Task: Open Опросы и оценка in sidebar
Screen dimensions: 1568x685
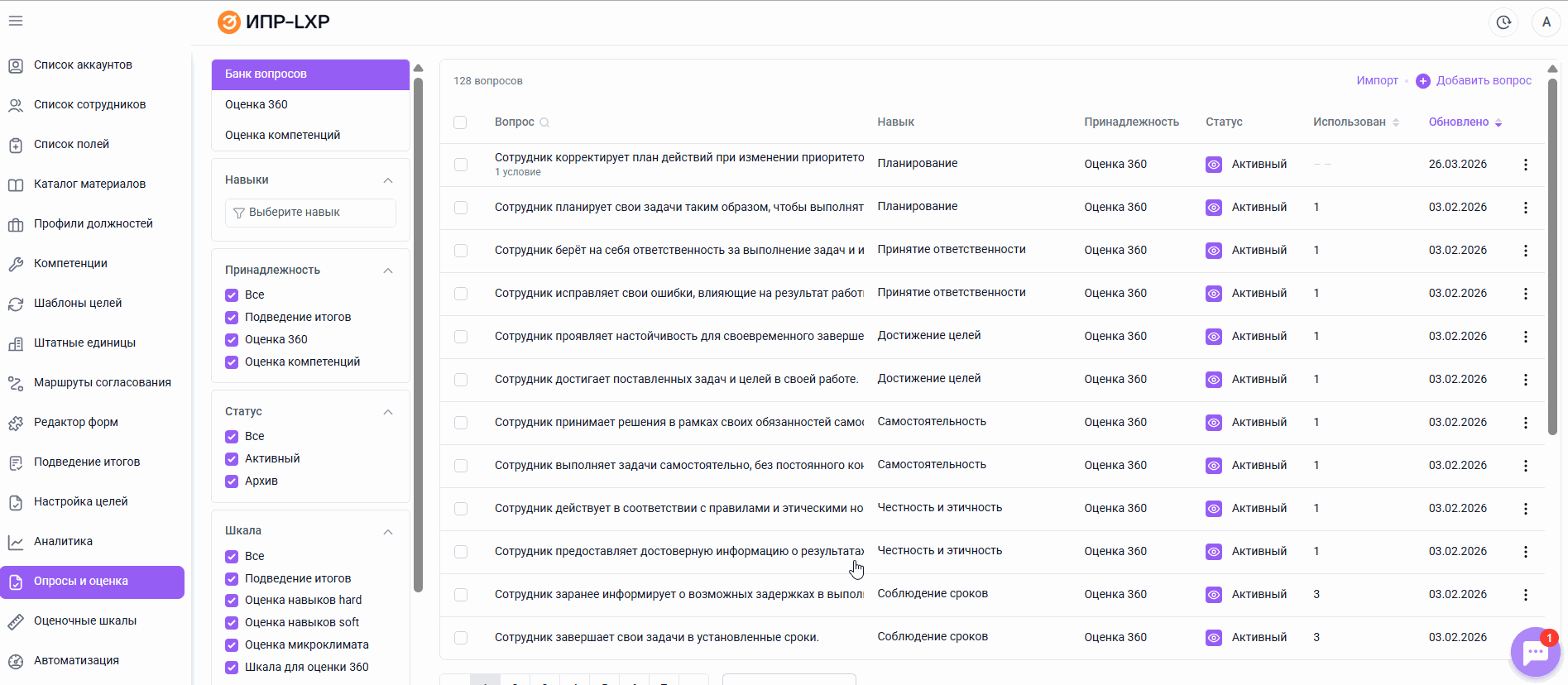Action: (x=92, y=582)
